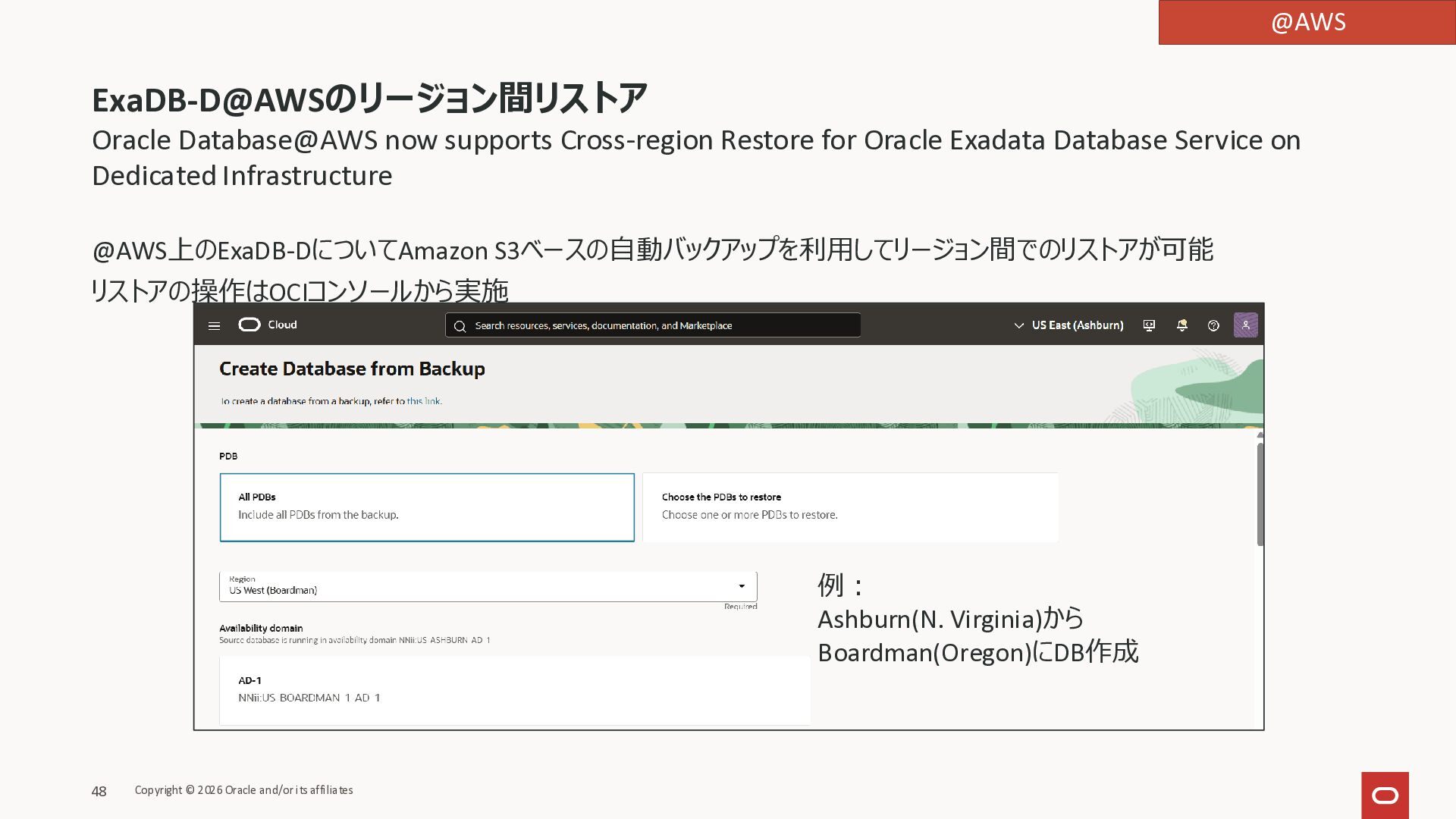Expand the US East (Ashburn) region selector

[1068, 325]
